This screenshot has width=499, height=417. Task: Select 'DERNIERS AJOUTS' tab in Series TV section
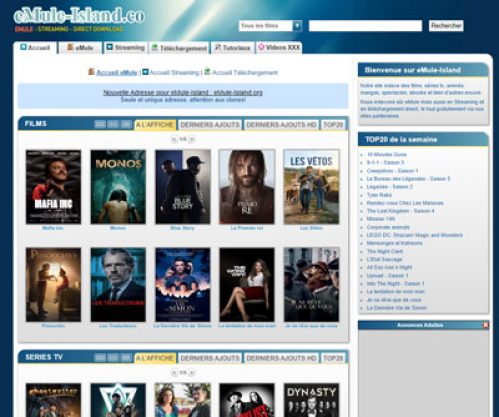[x=210, y=358]
